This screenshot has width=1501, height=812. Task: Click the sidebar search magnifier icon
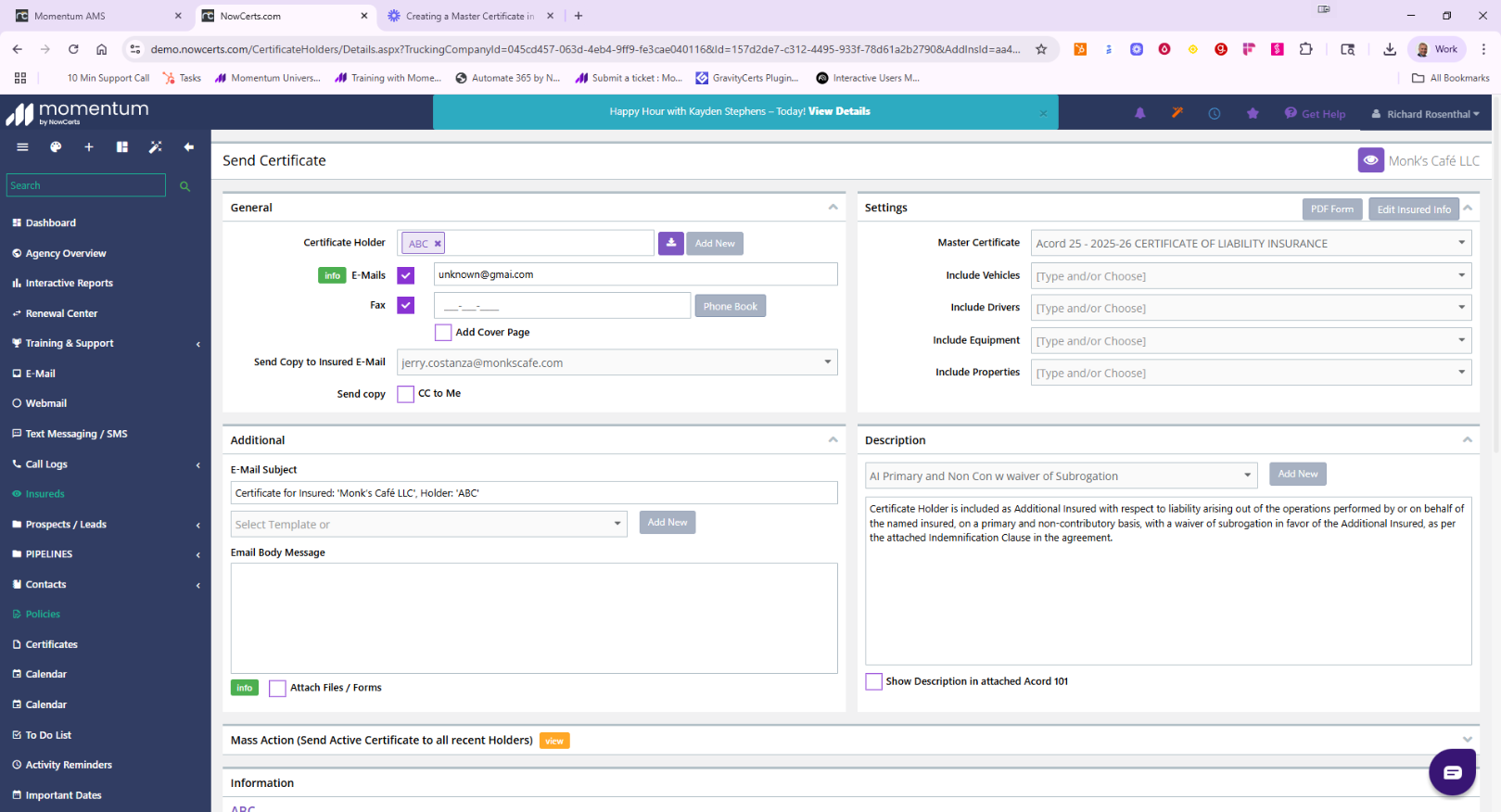pos(184,186)
